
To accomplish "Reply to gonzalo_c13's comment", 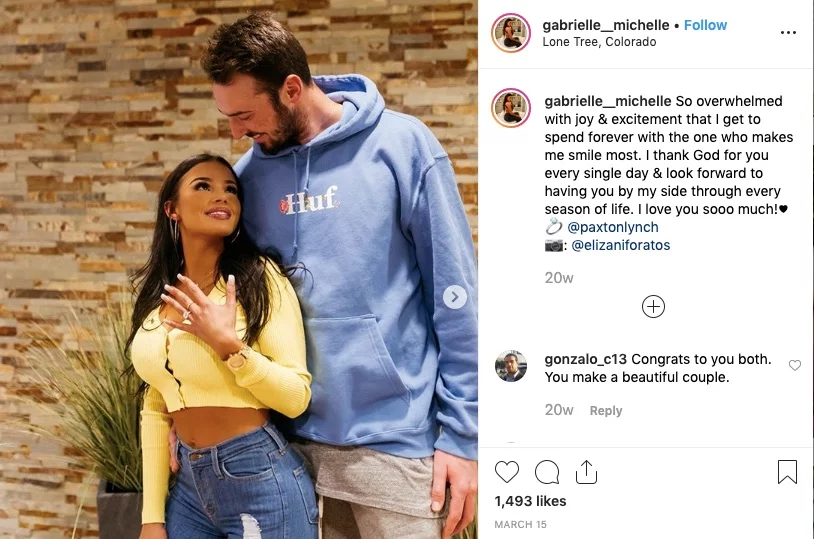I will (606, 411).
